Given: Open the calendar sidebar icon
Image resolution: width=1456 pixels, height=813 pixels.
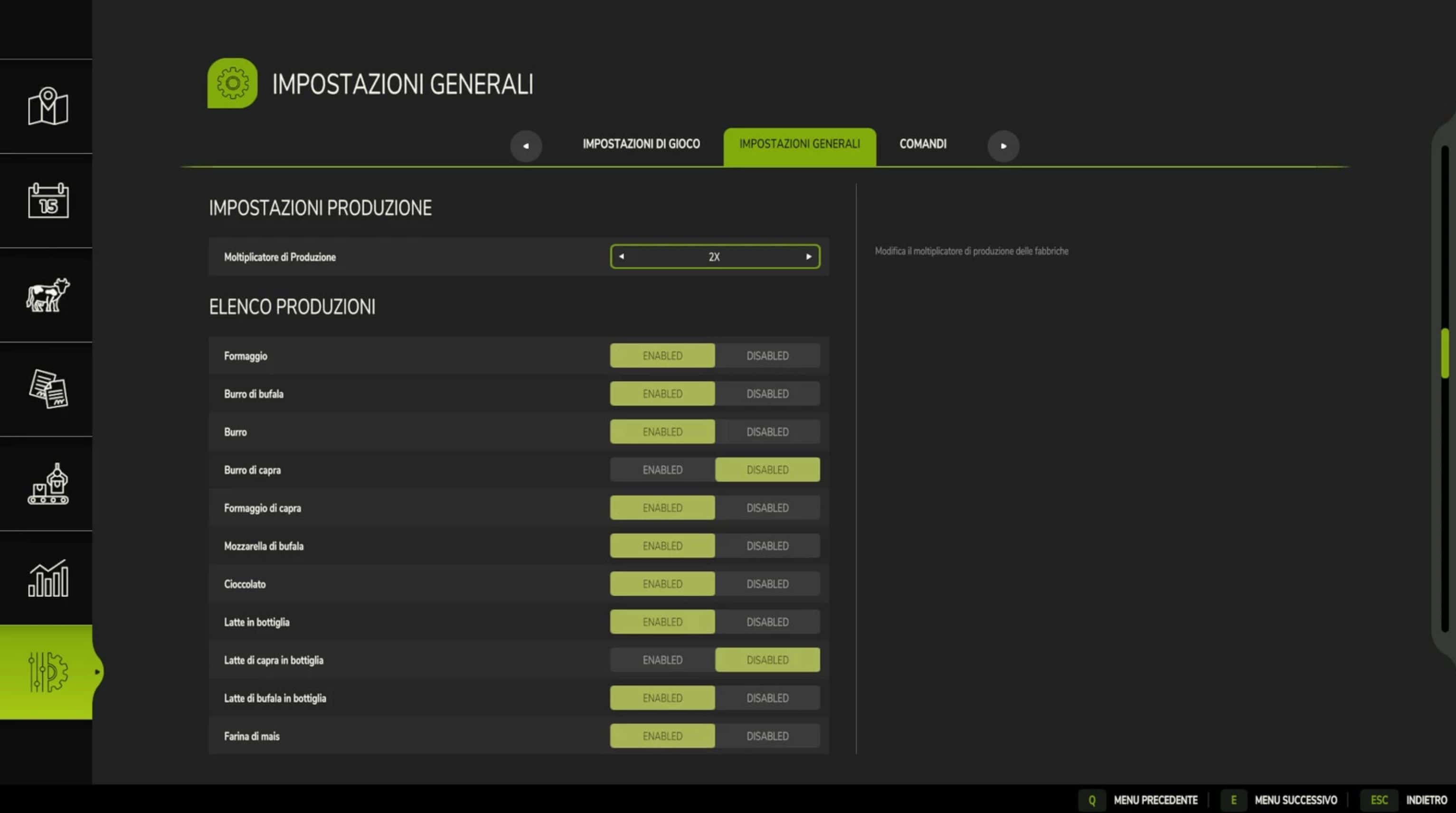Looking at the screenshot, I should coord(47,201).
